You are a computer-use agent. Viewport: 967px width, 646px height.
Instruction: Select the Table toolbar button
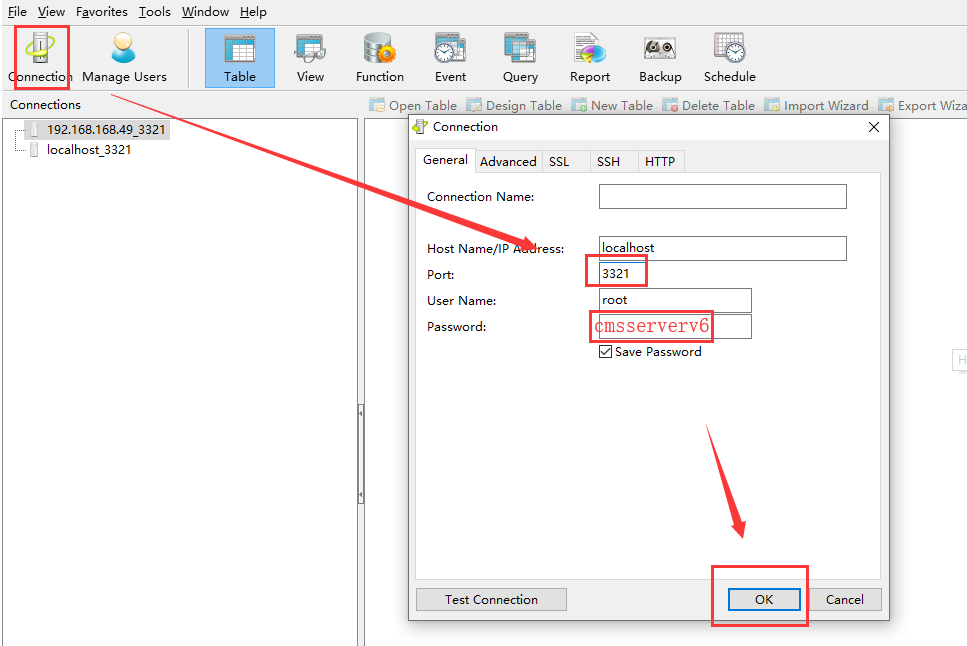click(x=240, y=58)
